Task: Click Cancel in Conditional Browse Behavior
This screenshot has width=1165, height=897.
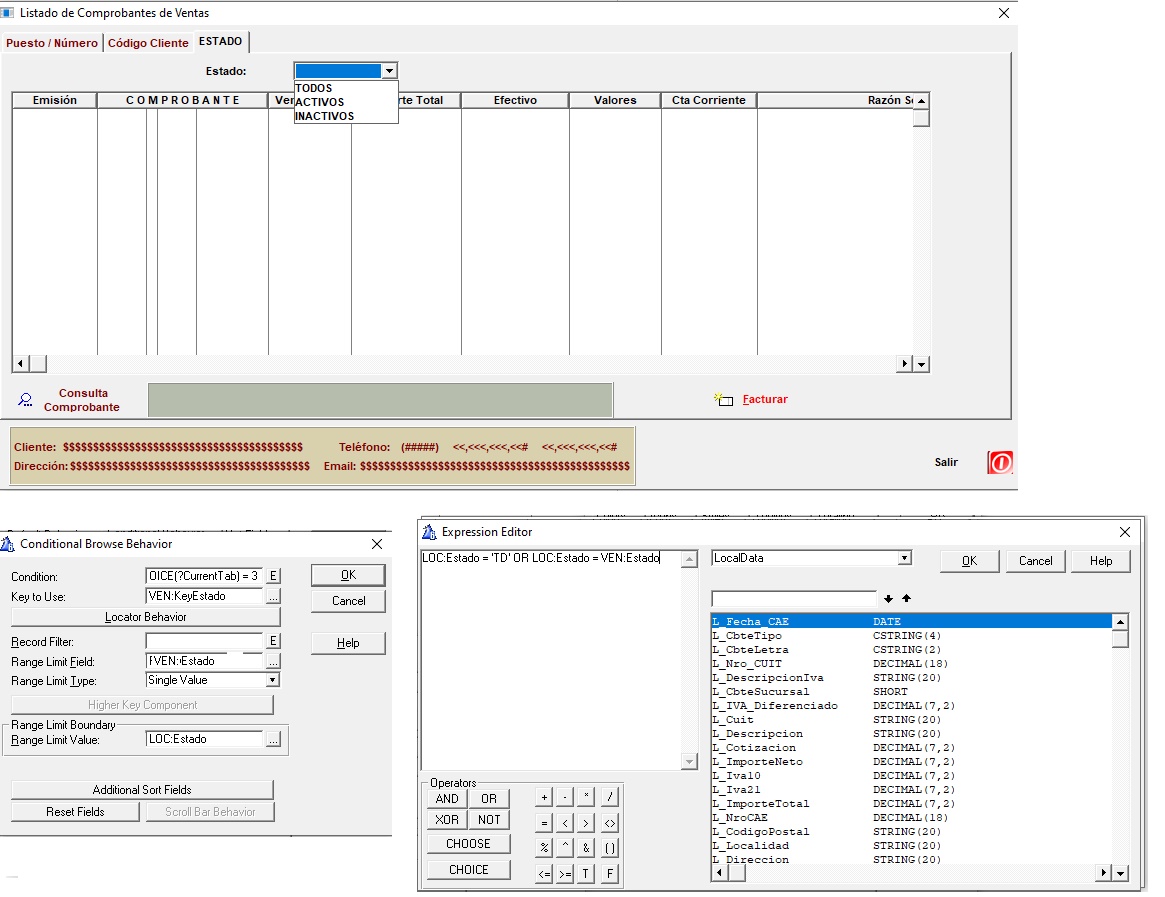Action: [348, 601]
